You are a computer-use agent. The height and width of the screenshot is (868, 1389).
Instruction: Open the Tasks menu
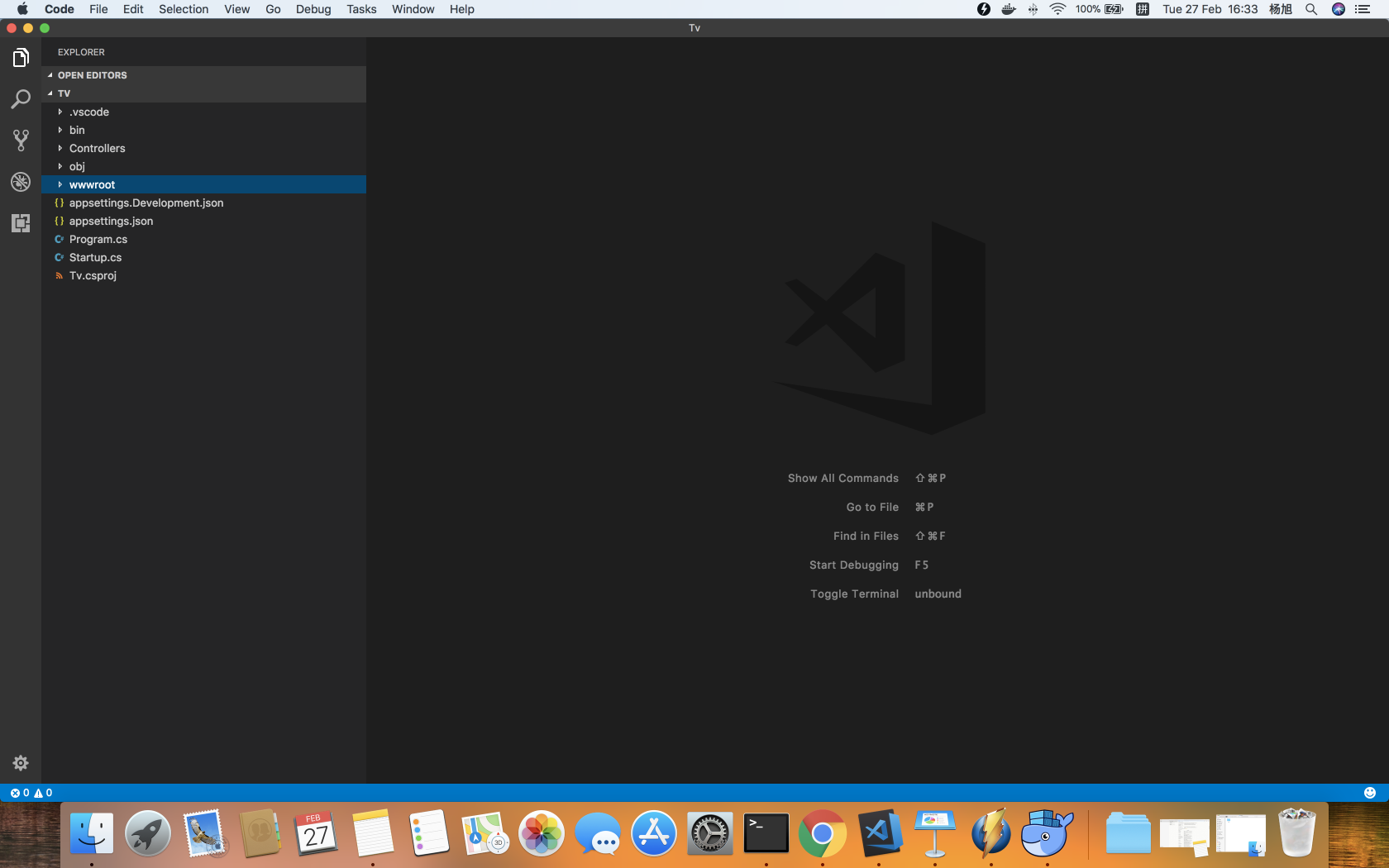(x=361, y=9)
